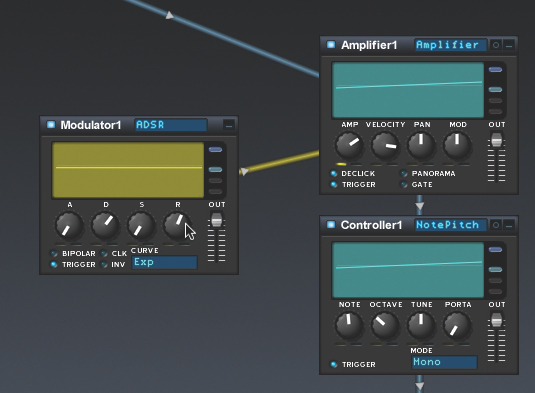Open the MODE dropdown showing Mono
This screenshot has width=535, height=393.
(x=444, y=362)
